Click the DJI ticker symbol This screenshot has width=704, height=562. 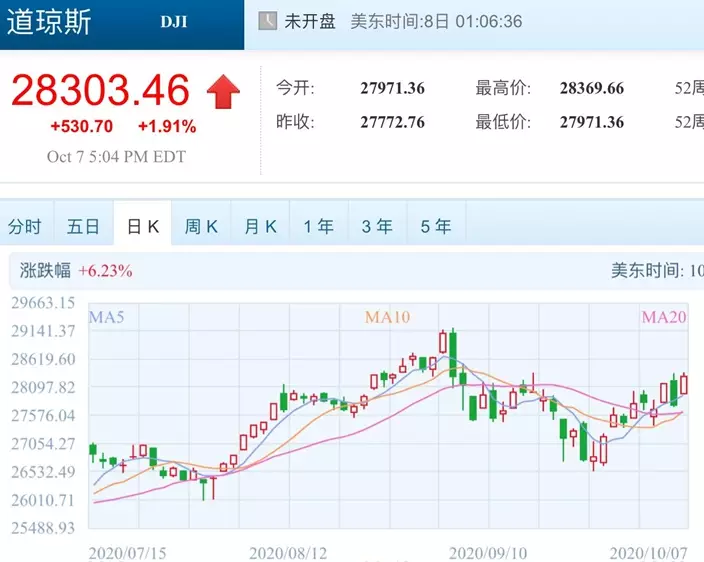tap(173, 22)
